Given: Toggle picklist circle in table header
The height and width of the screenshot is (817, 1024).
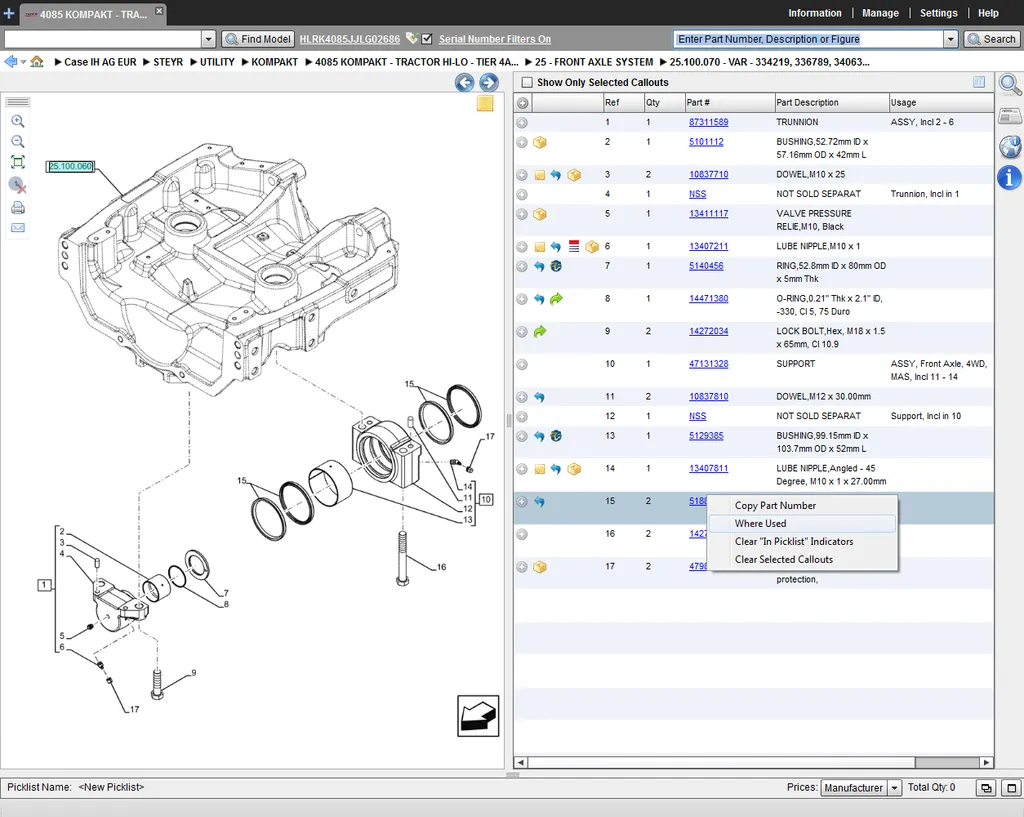Looking at the screenshot, I should [x=522, y=103].
